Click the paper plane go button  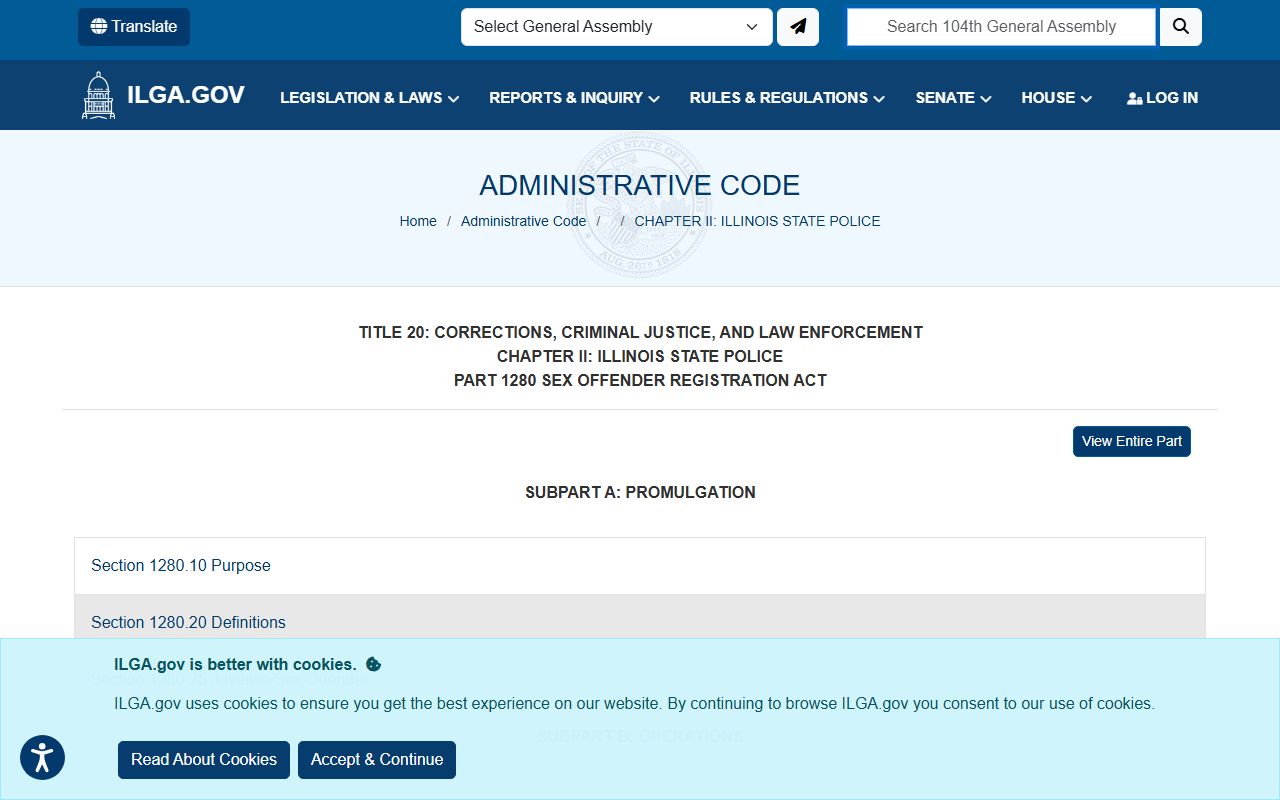(x=798, y=27)
